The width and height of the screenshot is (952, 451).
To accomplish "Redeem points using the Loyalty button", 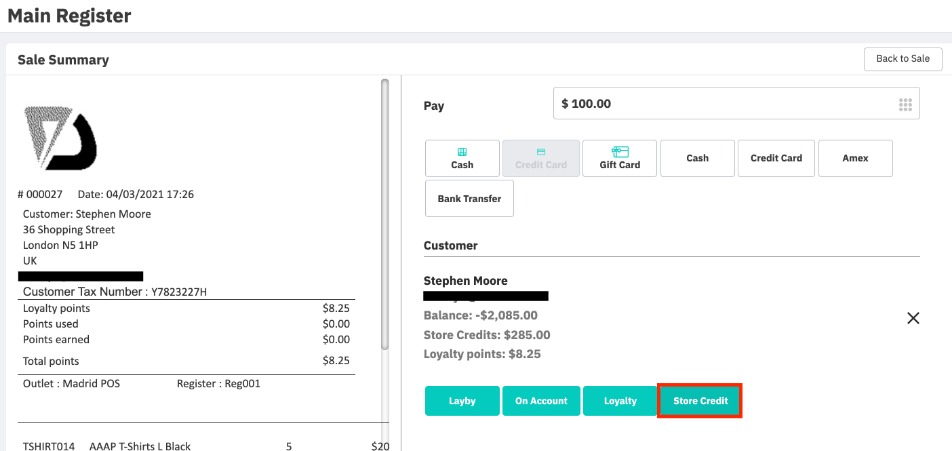I will click(x=620, y=401).
